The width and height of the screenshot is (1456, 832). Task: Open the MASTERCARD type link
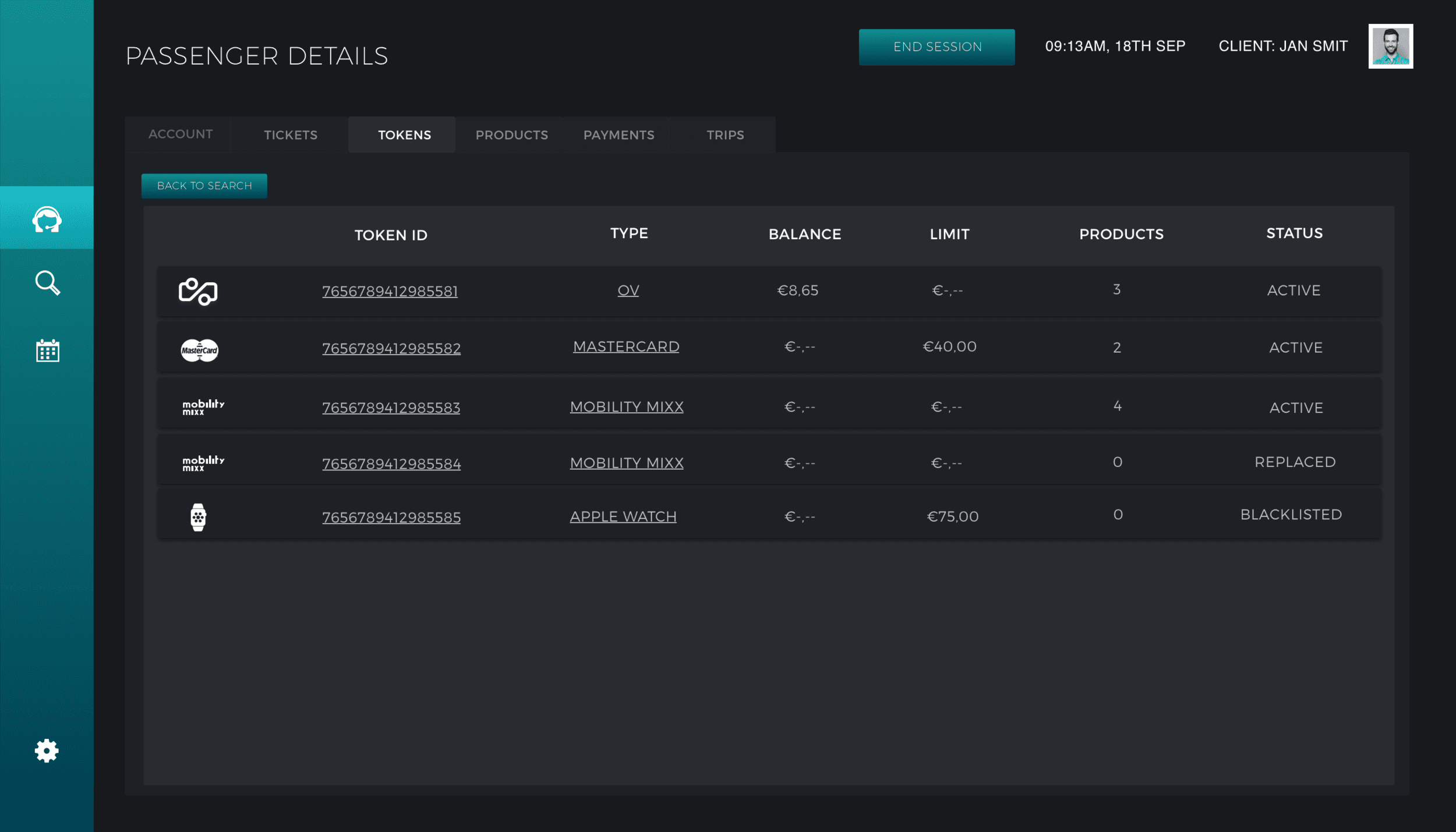pyautogui.click(x=626, y=347)
